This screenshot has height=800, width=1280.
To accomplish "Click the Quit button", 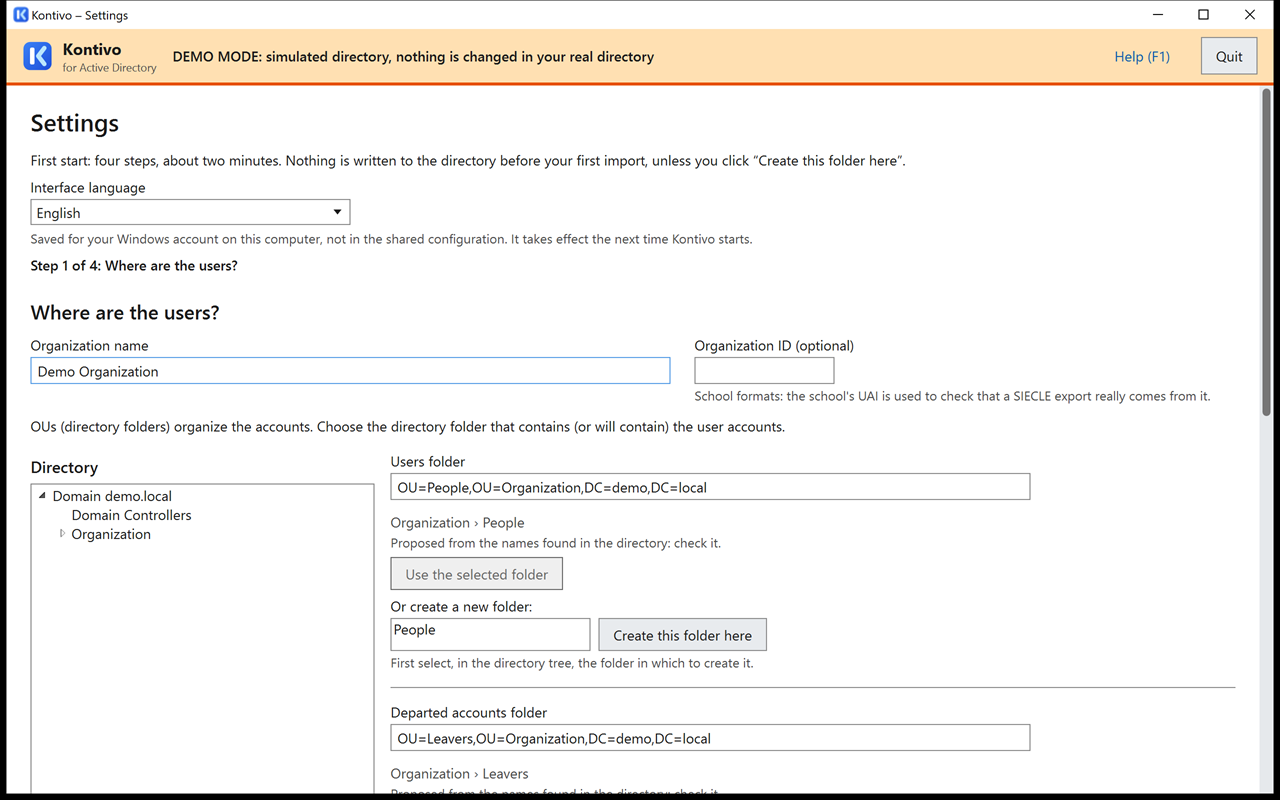I will [x=1229, y=57].
